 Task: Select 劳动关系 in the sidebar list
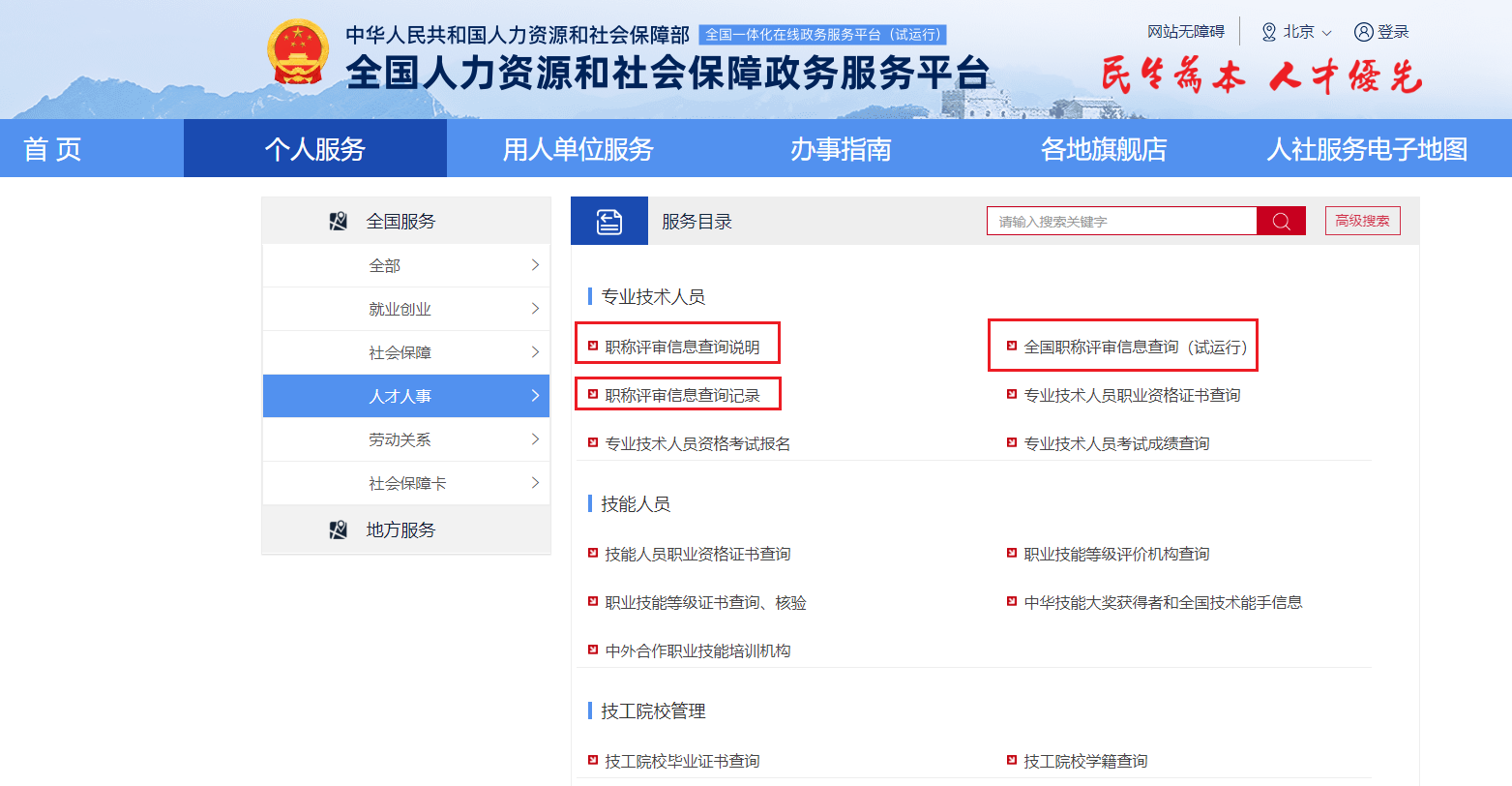(406, 439)
